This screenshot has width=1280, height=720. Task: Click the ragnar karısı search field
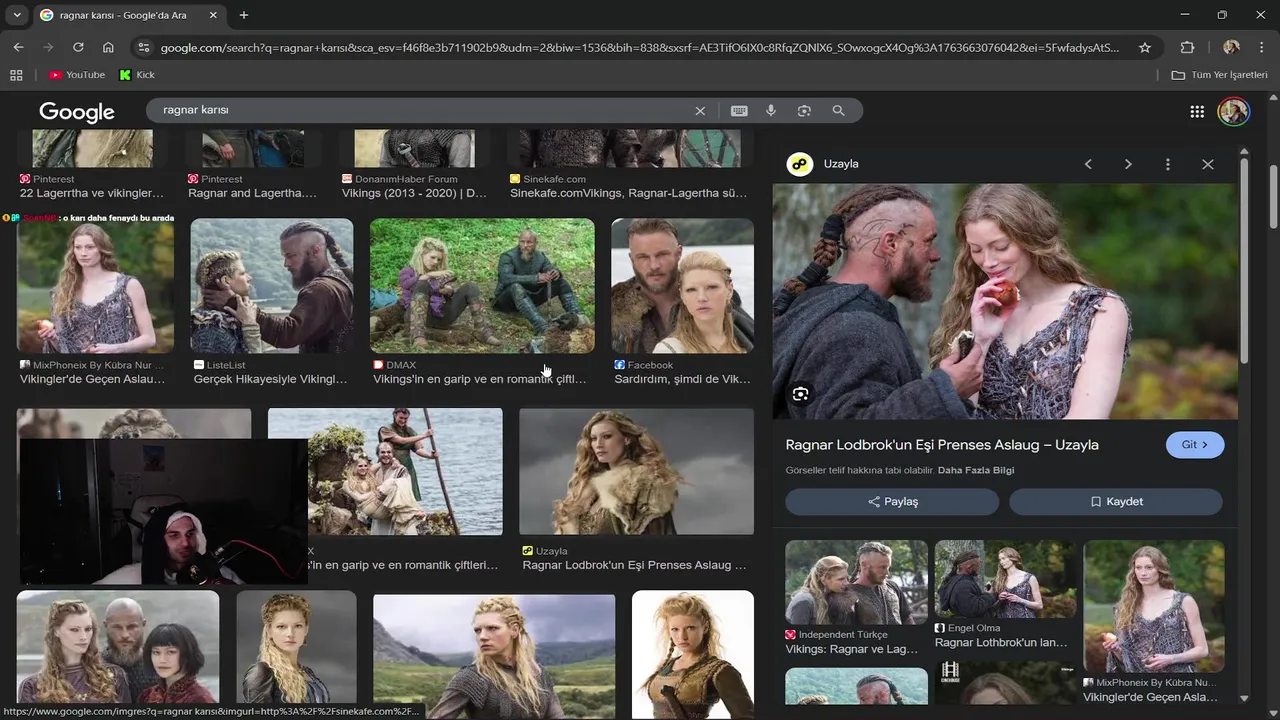click(x=420, y=110)
